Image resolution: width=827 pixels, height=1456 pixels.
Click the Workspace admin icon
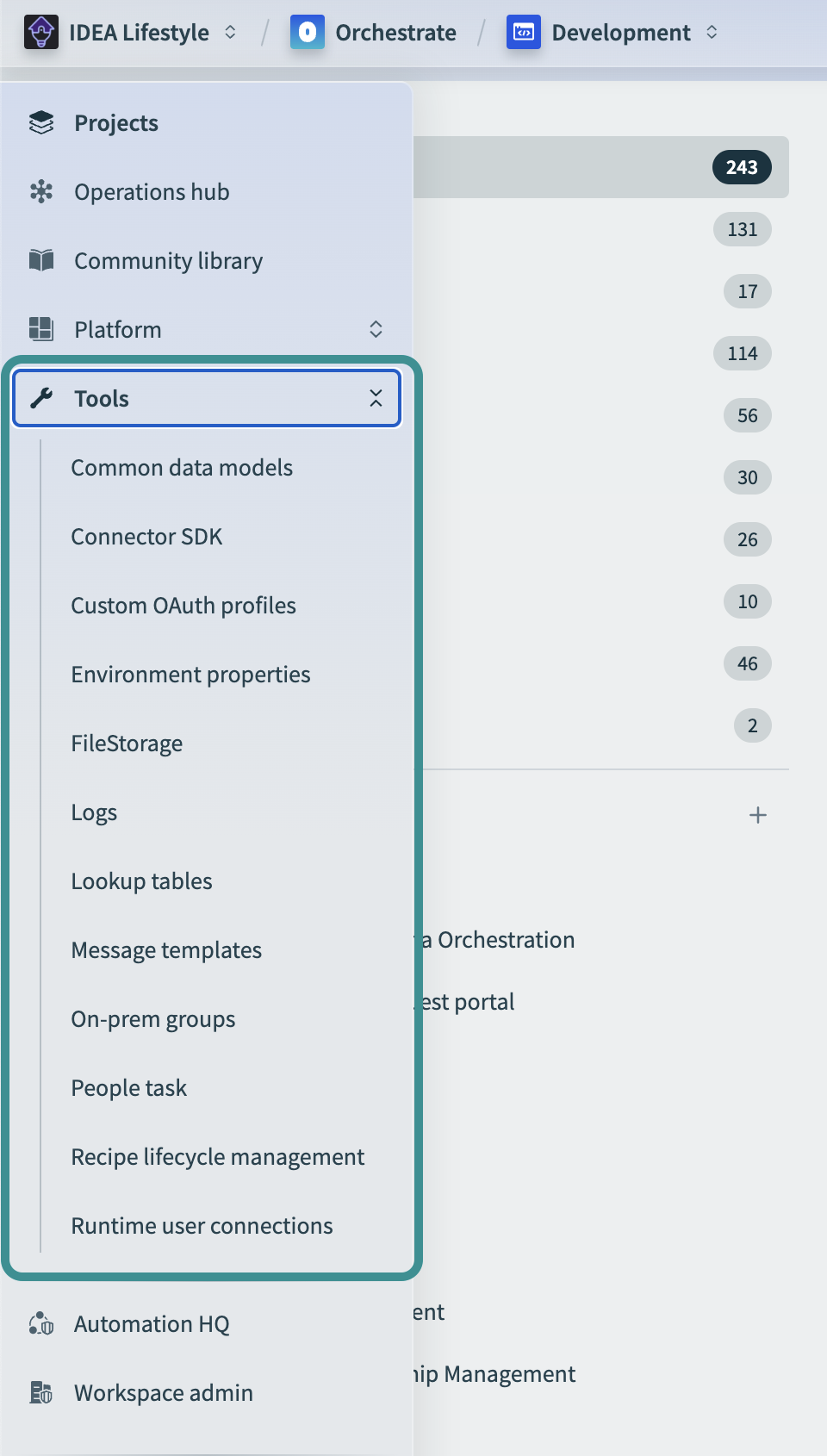pyautogui.click(x=41, y=1392)
